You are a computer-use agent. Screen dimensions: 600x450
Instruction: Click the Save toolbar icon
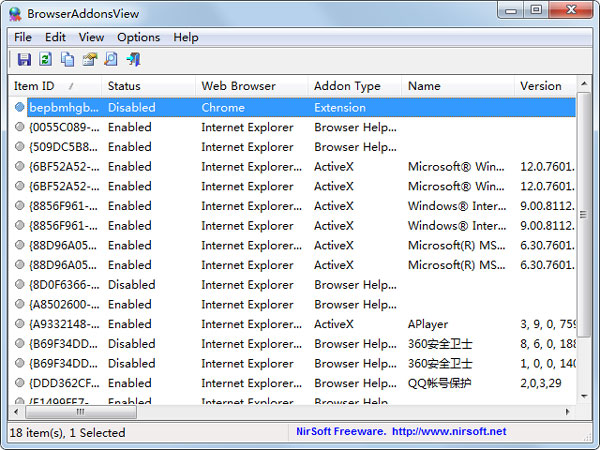24,60
